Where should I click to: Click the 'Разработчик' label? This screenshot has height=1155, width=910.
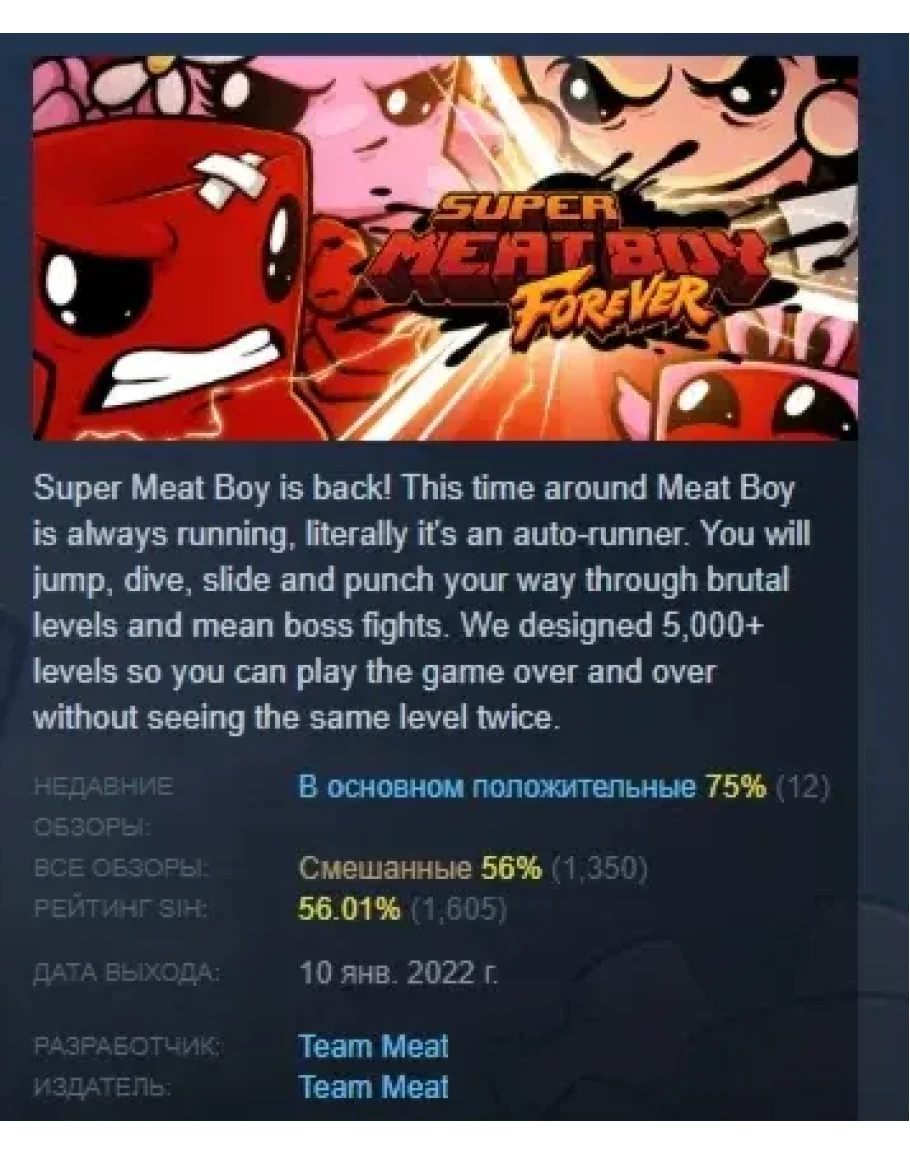(x=126, y=1046)
